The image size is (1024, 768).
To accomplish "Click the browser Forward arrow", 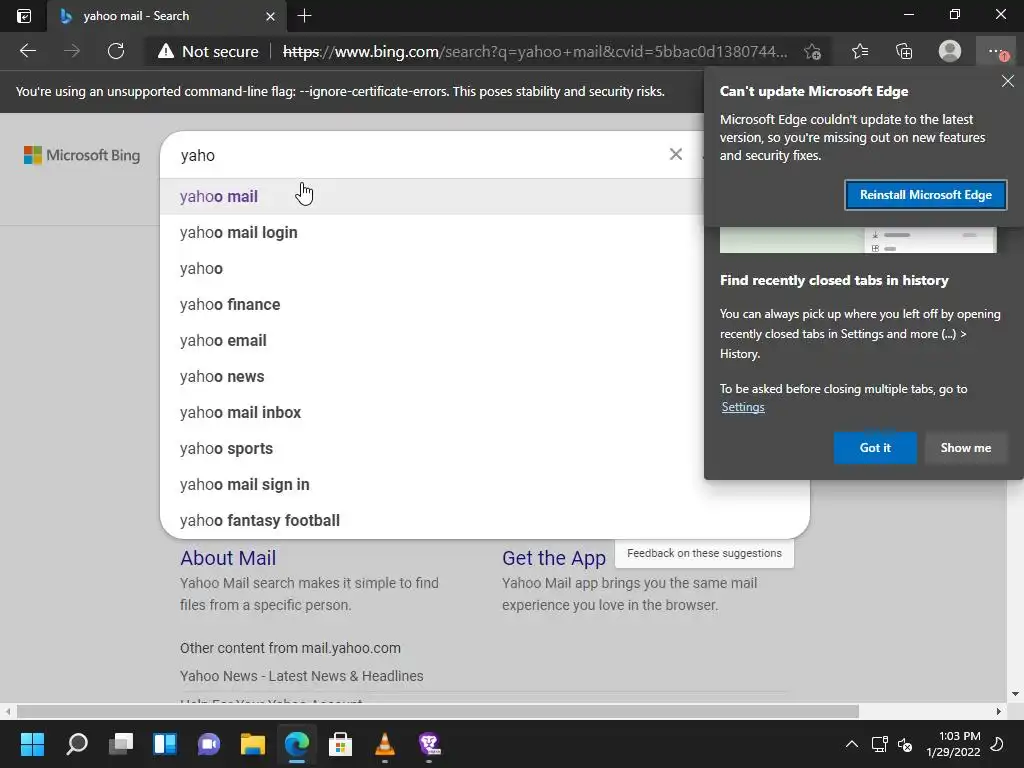I will pos(72,51).
